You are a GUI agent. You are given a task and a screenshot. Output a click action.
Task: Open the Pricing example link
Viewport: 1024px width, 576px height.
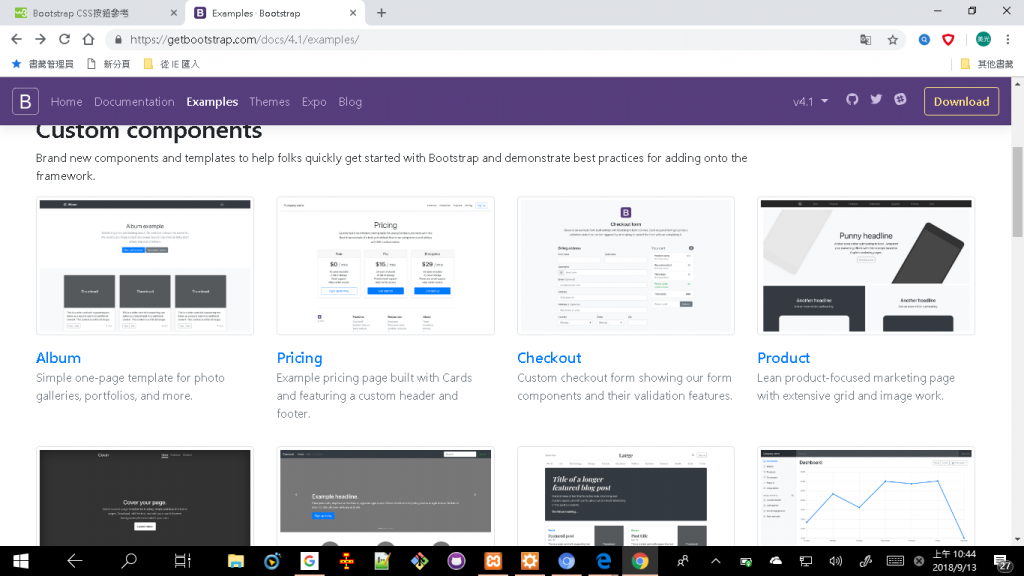(299, 358)
